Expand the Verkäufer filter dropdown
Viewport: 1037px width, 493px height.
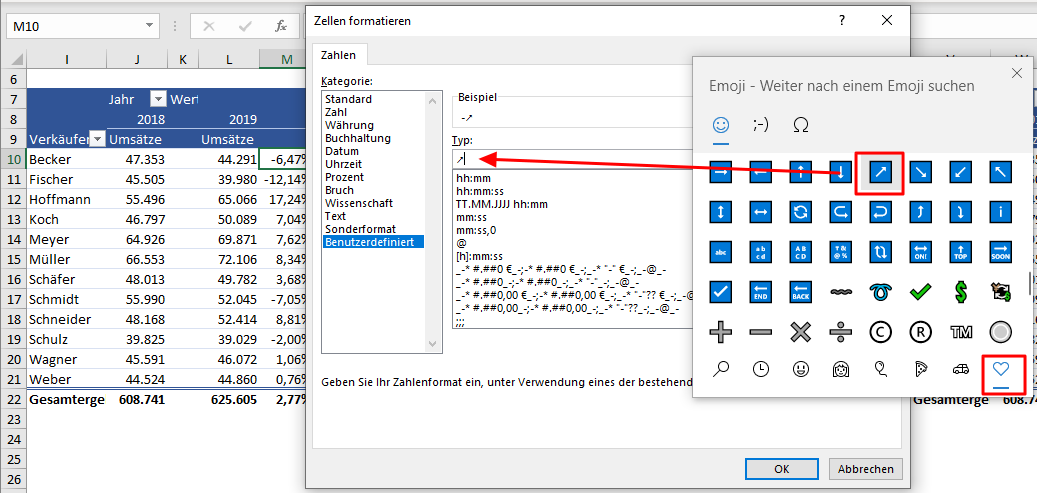[x=97, y=139]
